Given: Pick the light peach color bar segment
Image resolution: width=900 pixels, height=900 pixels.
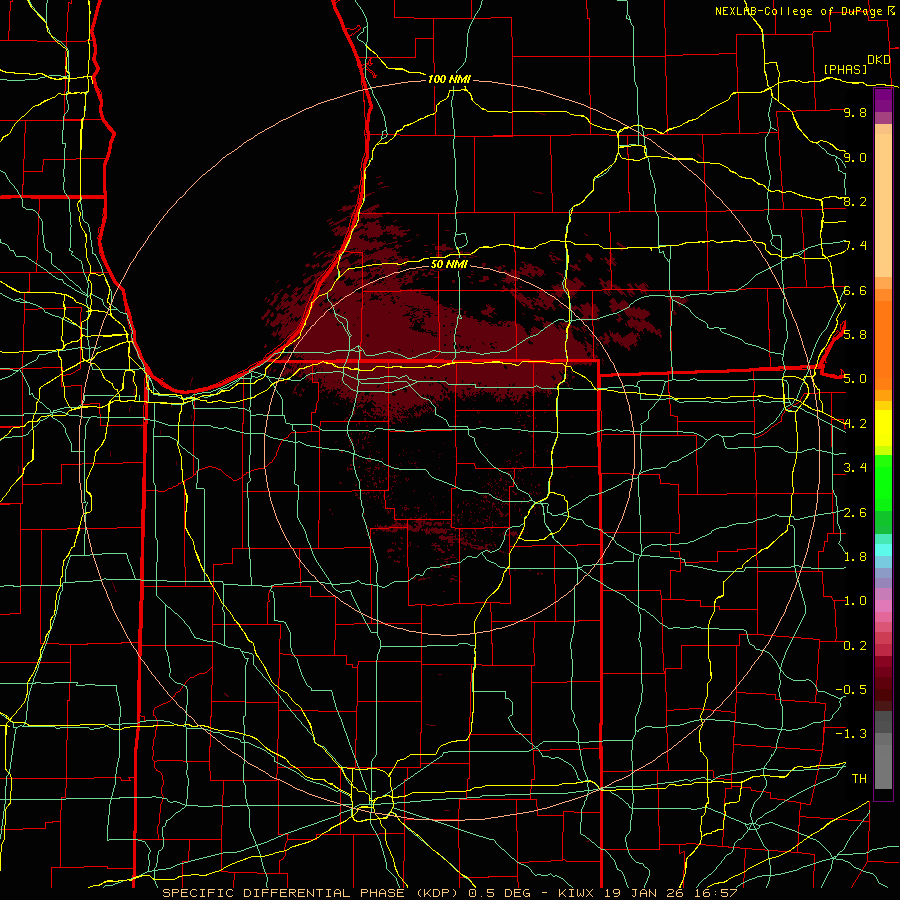Looking at the screenshot, I should click(883, 205).
